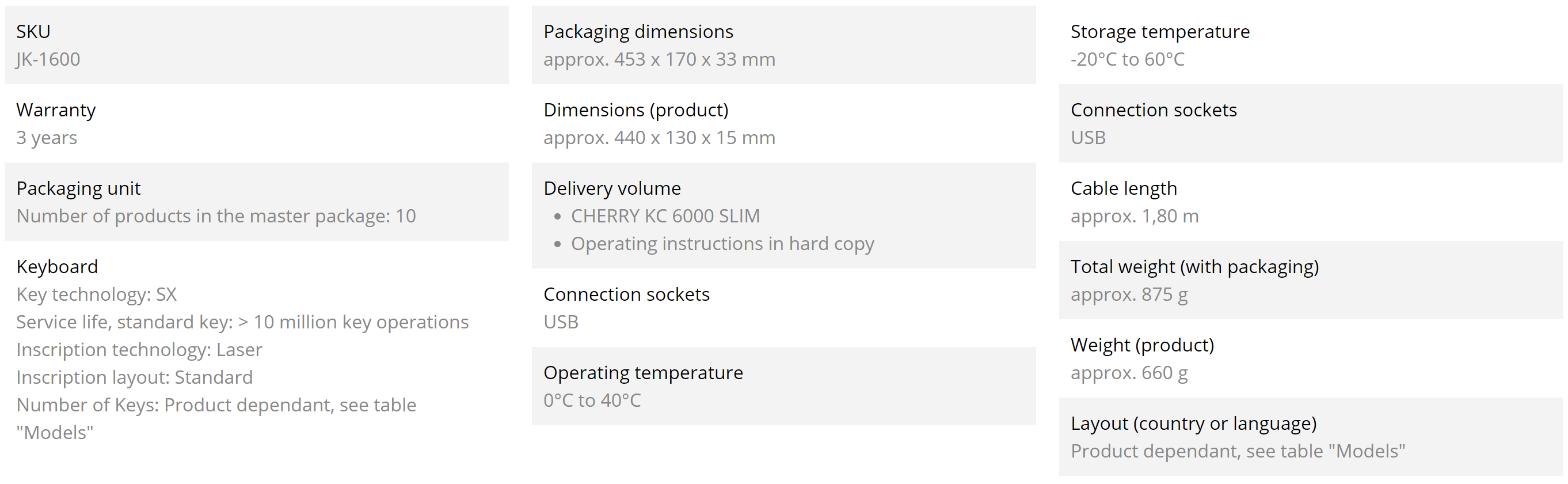Click the service life key operations line
This screenshot has height=484, width=1568.
(x=242, y=323)
